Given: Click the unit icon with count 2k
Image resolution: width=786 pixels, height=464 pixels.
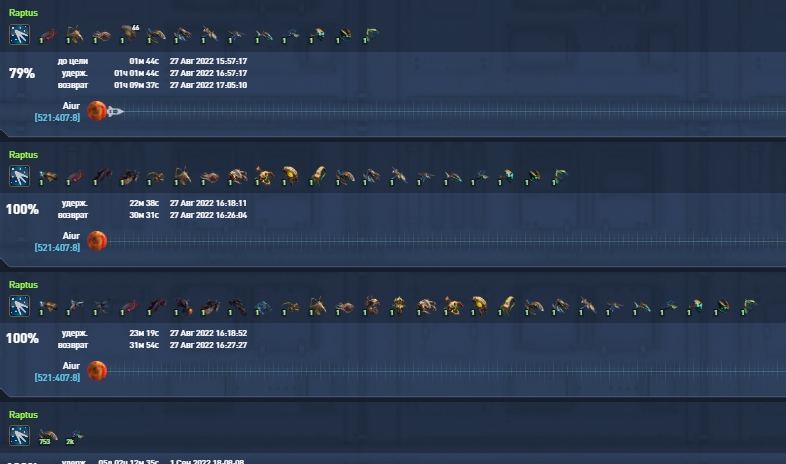Looking at the screenshot, I should [75, 436].
